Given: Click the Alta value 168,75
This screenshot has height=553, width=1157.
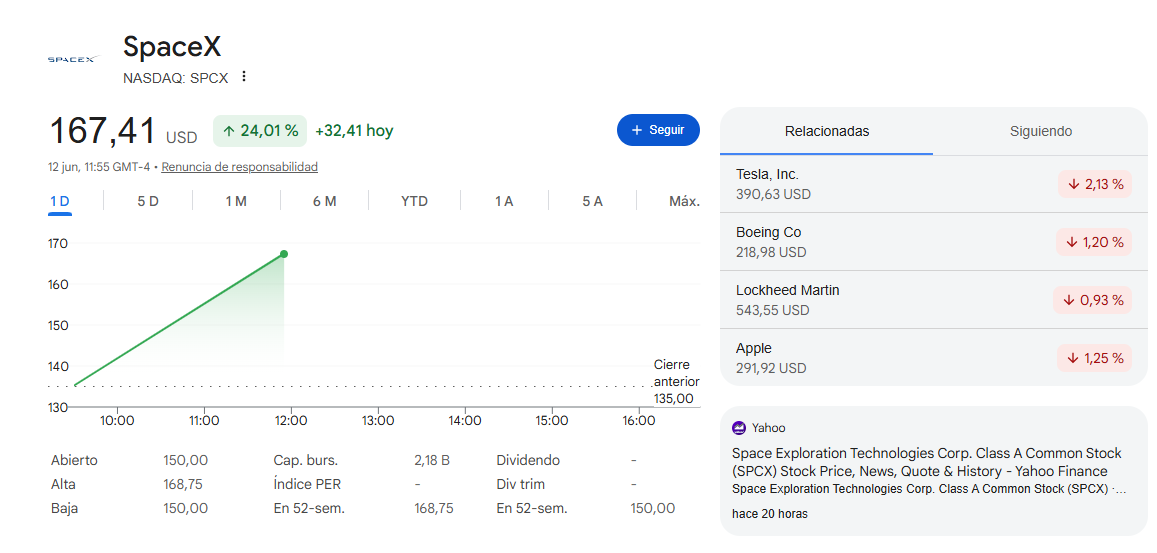Looking at the screenshot, I should [x=183, y=485].
